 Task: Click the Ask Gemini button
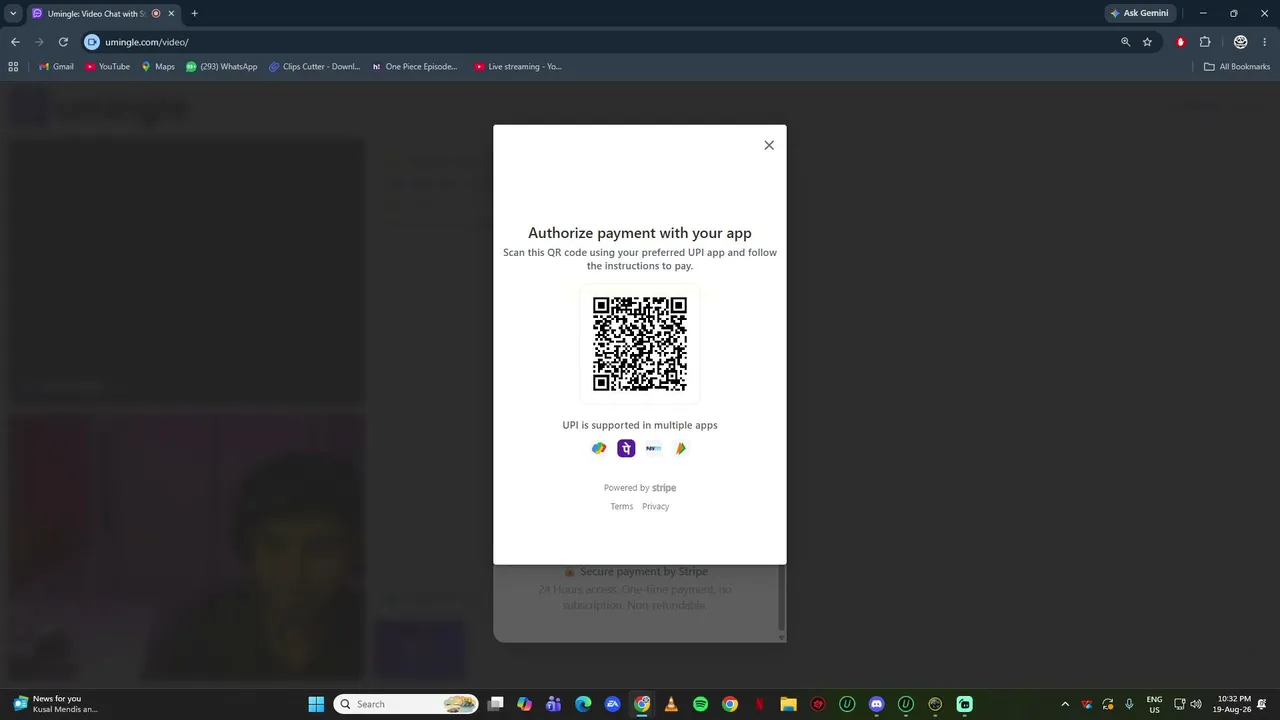[1139, 13]
